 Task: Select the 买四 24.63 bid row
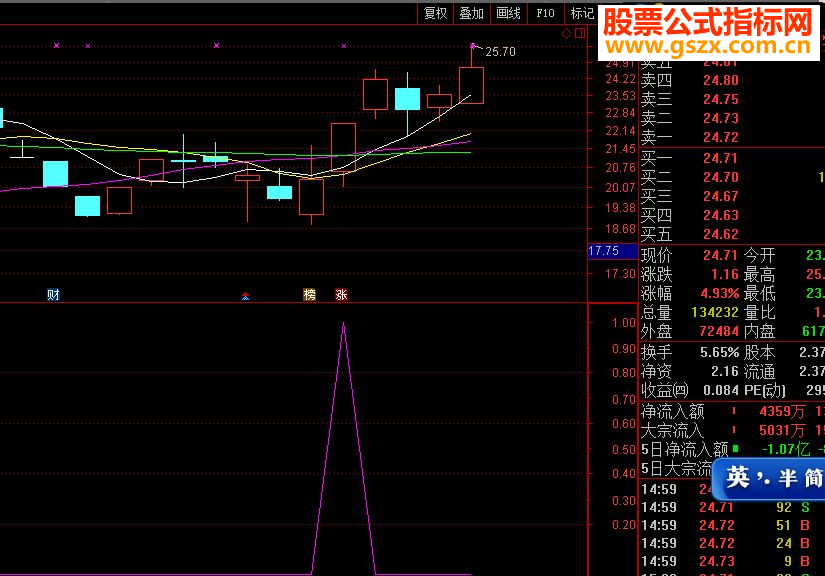(732, 215)
